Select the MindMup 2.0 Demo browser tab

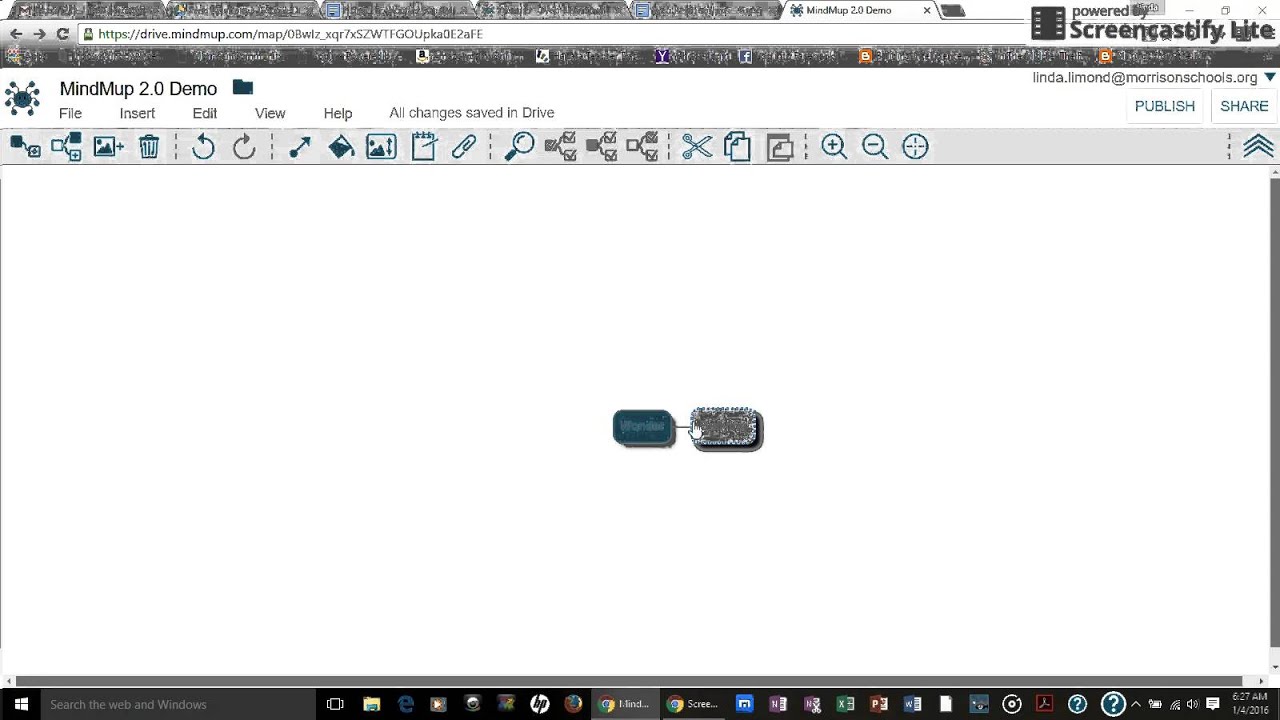(860, 10)
